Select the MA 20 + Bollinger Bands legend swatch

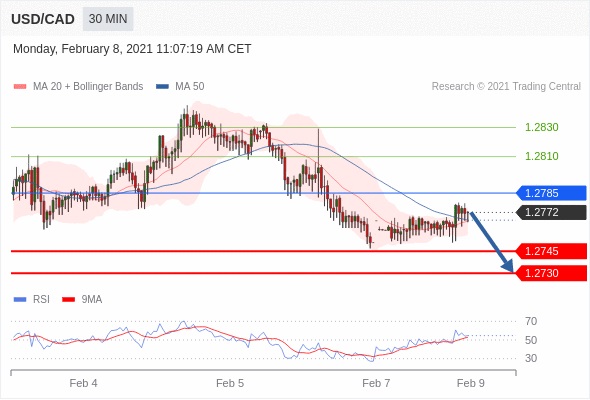[20, 87]
